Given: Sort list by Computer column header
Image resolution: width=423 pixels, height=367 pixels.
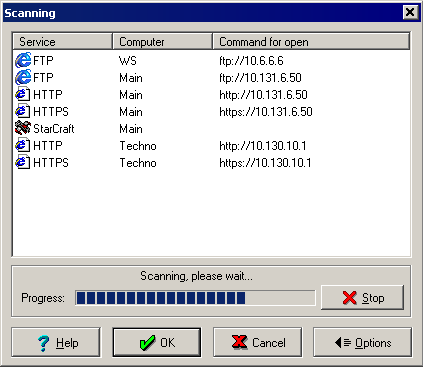Looking at the screenshot, I should coord(163,42).
